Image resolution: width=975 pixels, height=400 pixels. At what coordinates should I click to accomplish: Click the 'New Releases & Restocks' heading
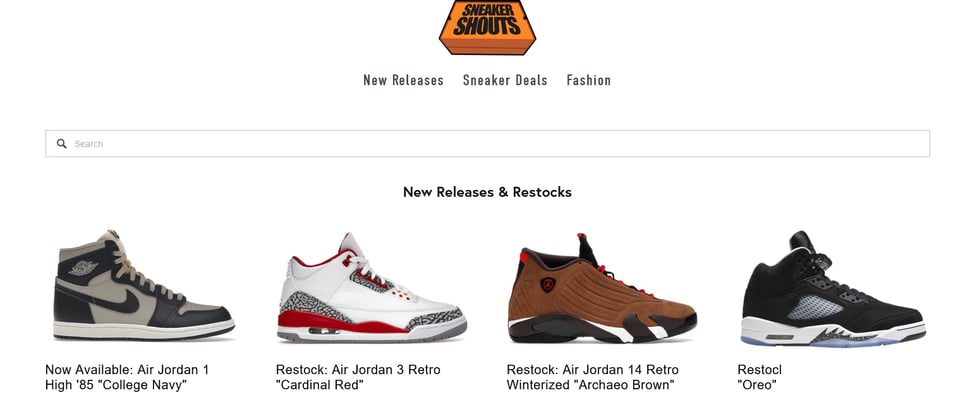(x=488, y=192)
